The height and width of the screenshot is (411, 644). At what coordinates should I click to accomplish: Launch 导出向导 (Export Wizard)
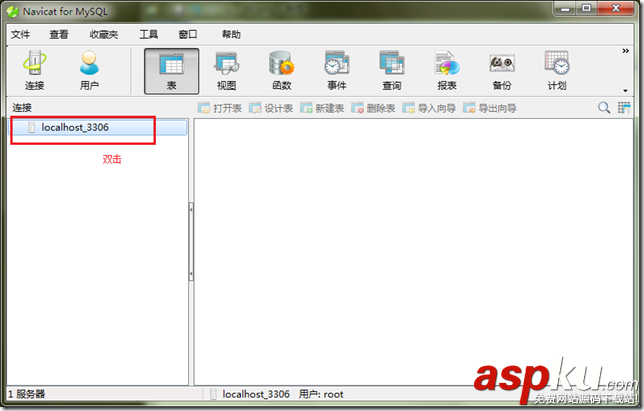pyautogui.click(x=490, y=108)
